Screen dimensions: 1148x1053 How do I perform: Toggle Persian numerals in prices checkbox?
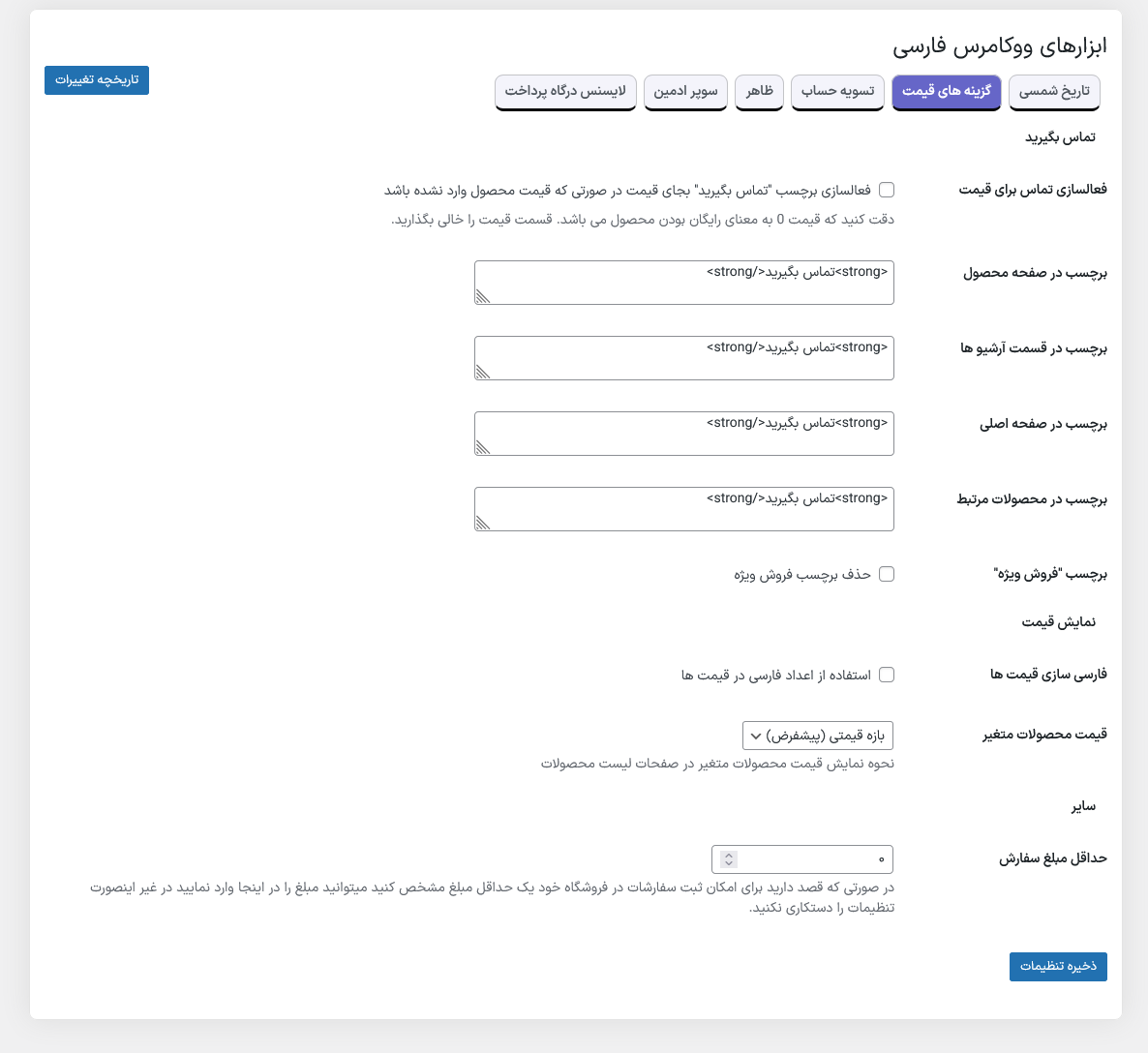point(887,675)
